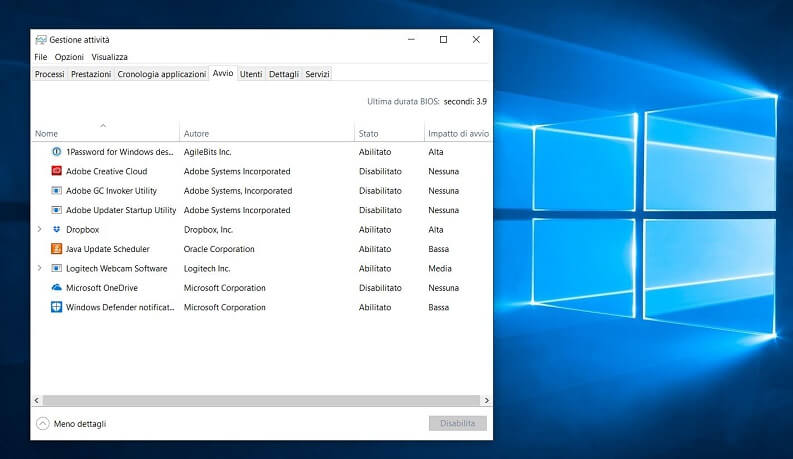Click the Adobe Updater Startup Utility icon
The height and width of the screenshot is (459, 793).
click(57, 210)
